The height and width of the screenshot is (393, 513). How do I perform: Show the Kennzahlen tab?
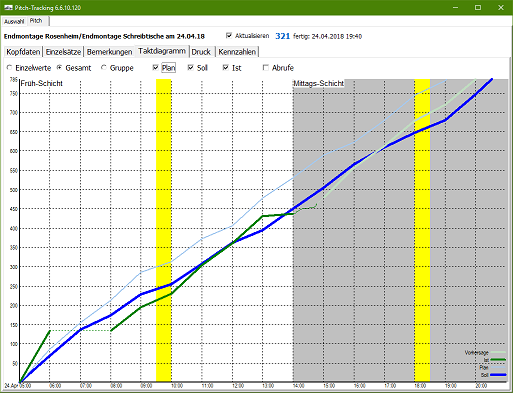(237, 52)
